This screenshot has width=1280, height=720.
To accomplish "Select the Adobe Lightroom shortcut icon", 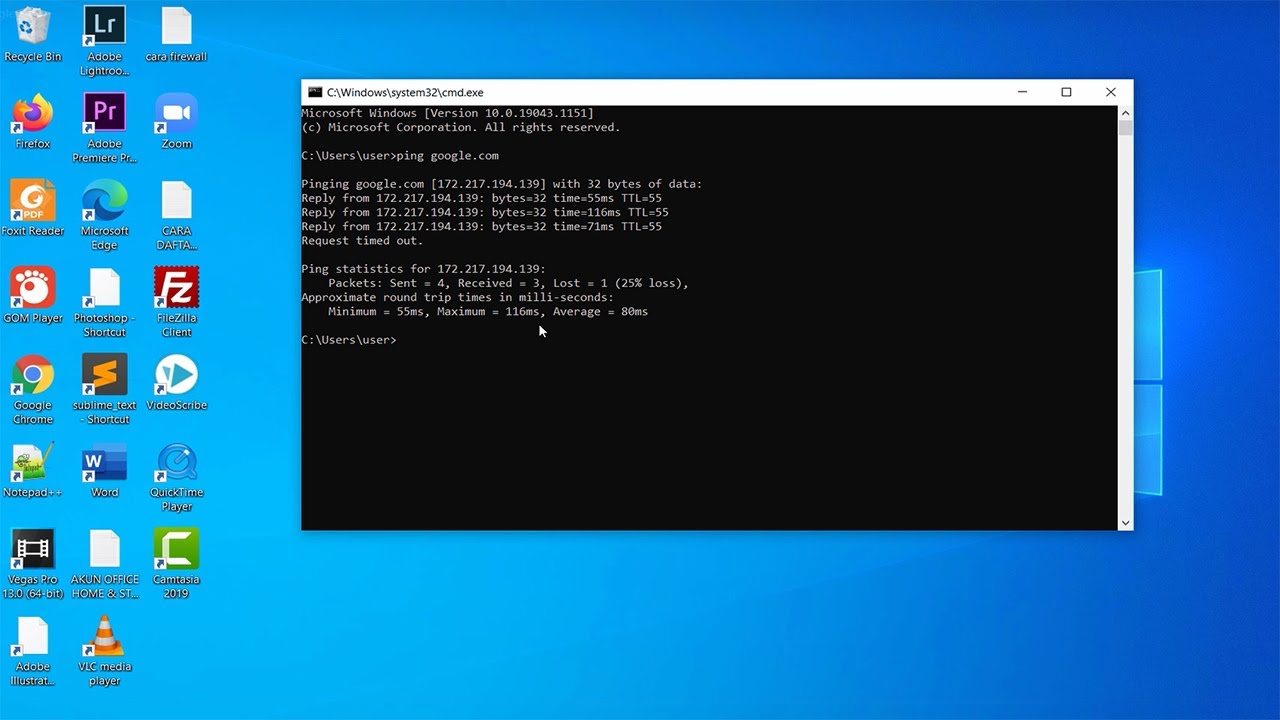I will pos(104,40).
